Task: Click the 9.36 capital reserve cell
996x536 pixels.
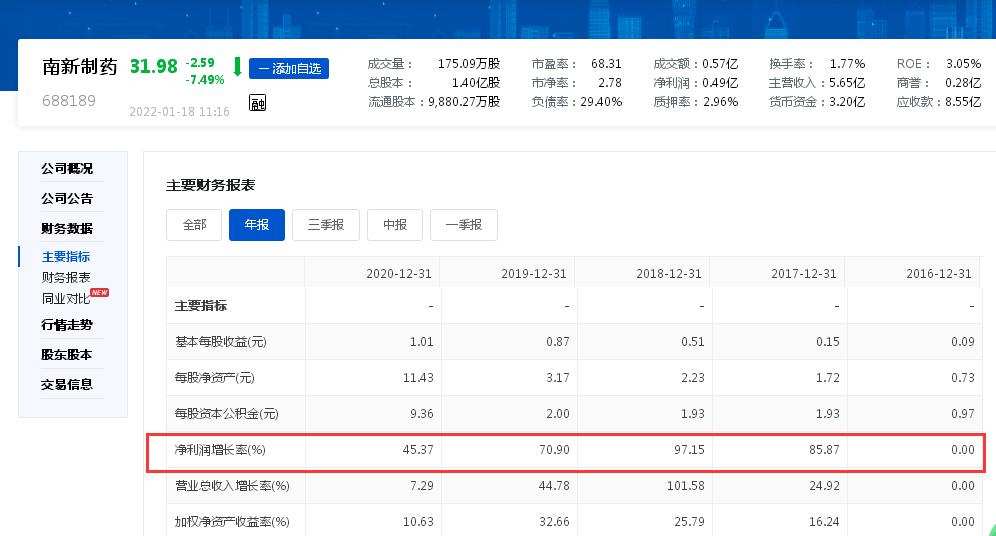Action: point(422,414)
